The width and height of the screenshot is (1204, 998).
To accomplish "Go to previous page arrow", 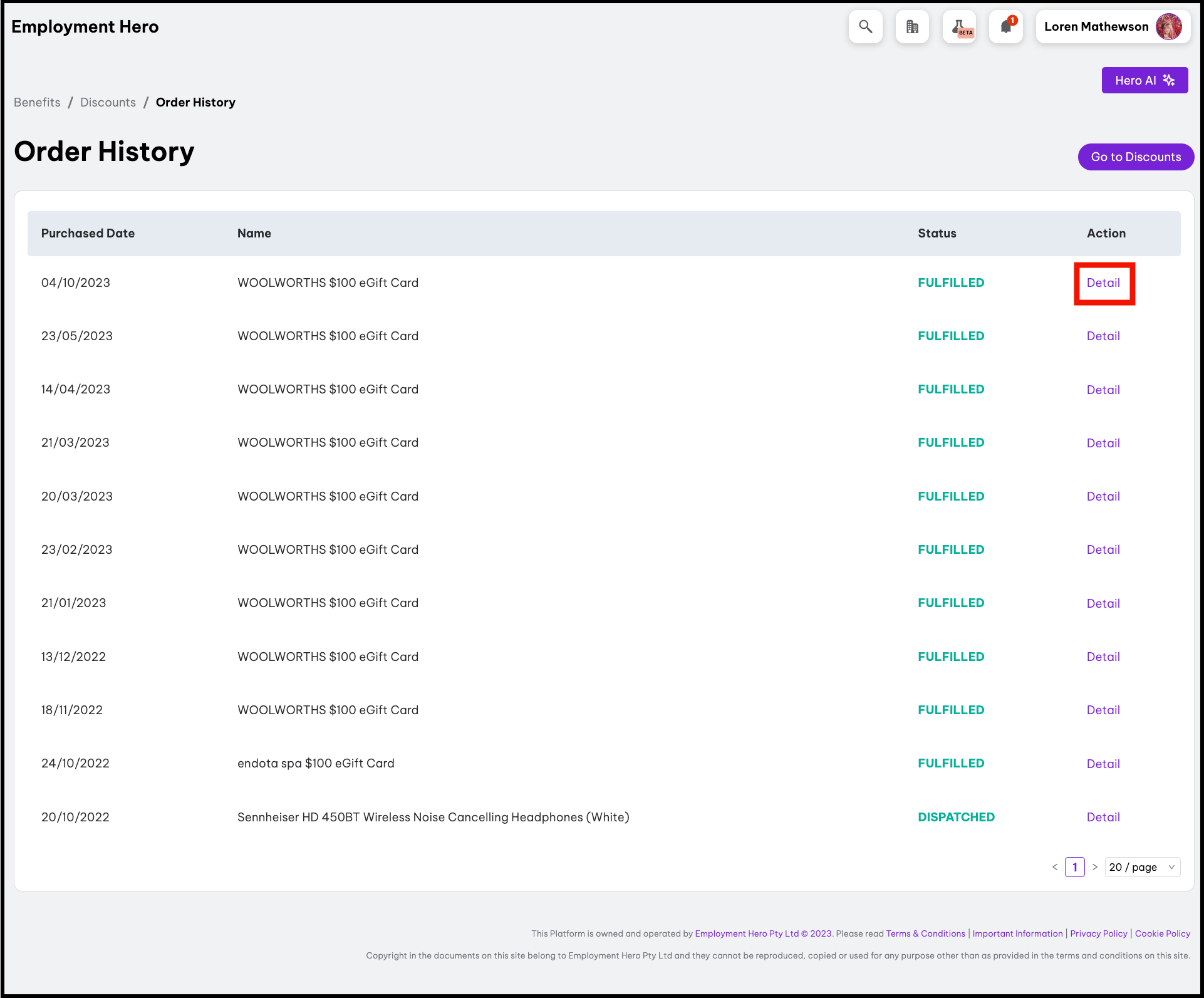I will point(1055,867).
